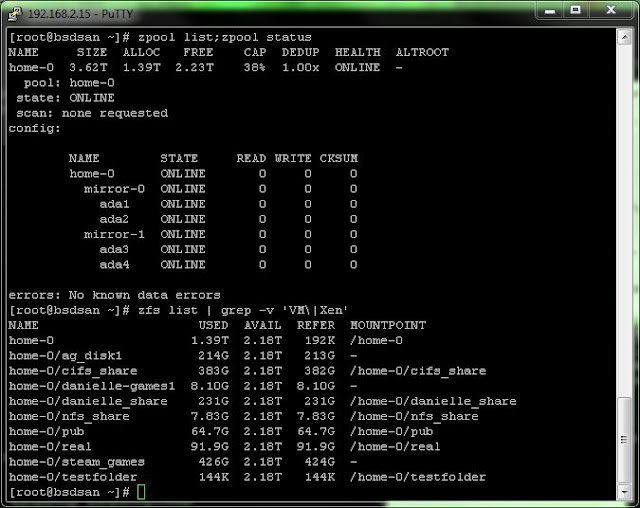Viewport: 640px width, 508px height.
Task: Click the home-0/real dataset name
Action: pos(50,447)
